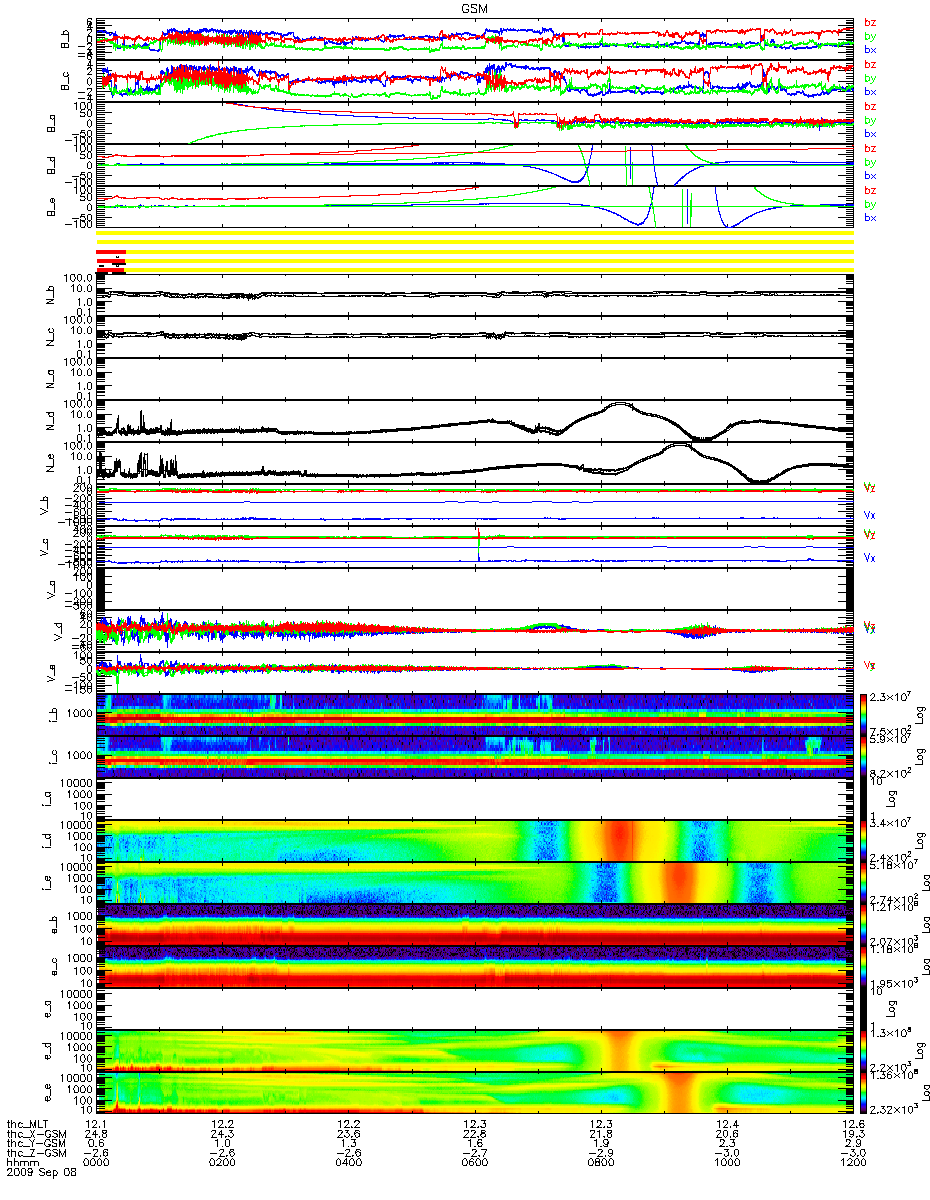Click the MLT value 12.6
The height and width of the screenshot is (1200, 930).
tap(852, 1124)
